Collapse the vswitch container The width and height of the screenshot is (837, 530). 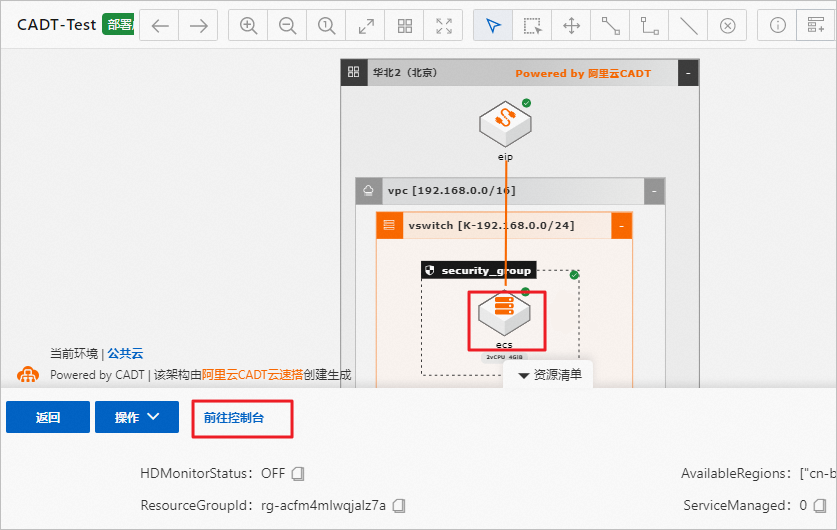pos(621,226)
